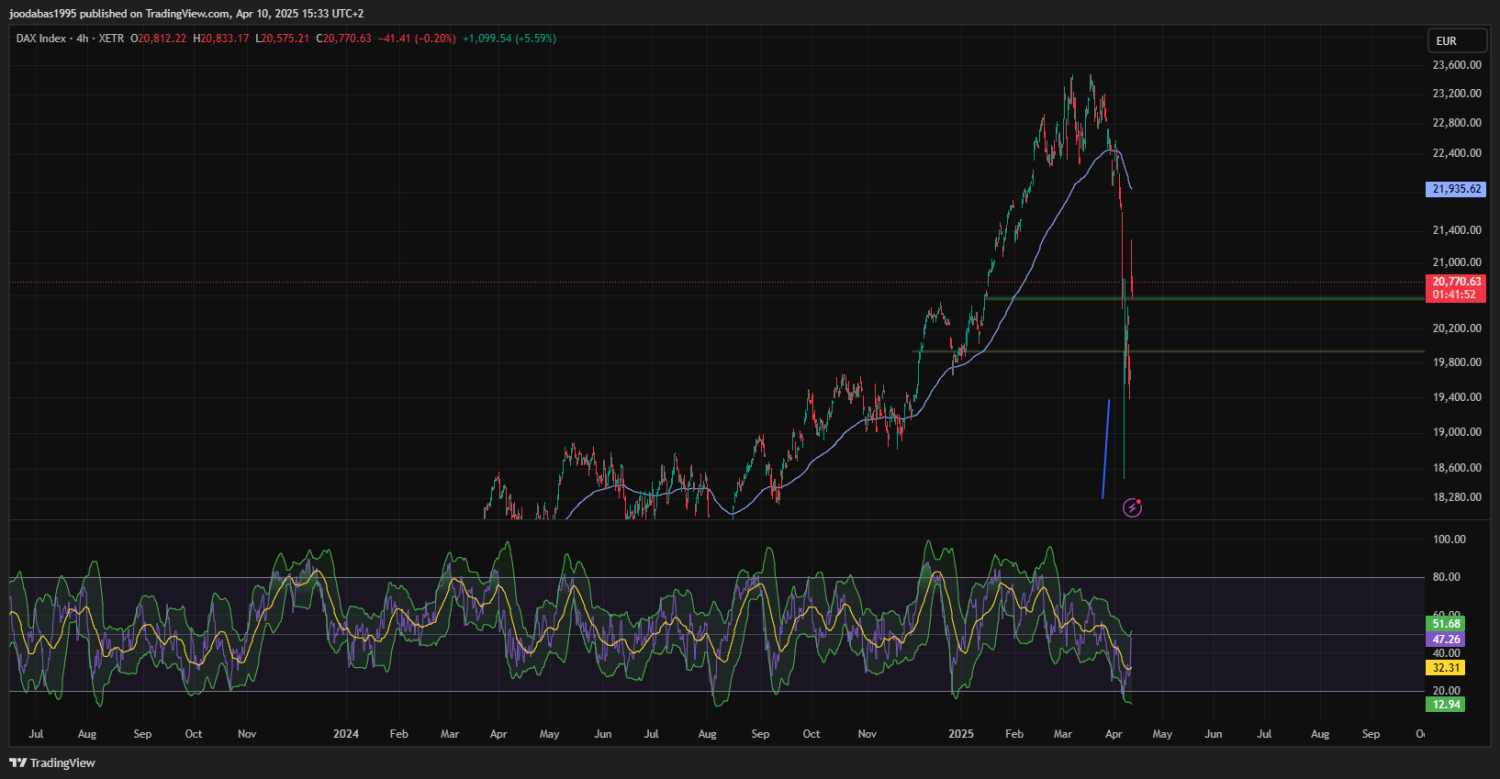The width and height of the screenshot is (1500, 779).
Task: Click the red close value C20,770.63 in the legend
Action: tap(343, 38)
